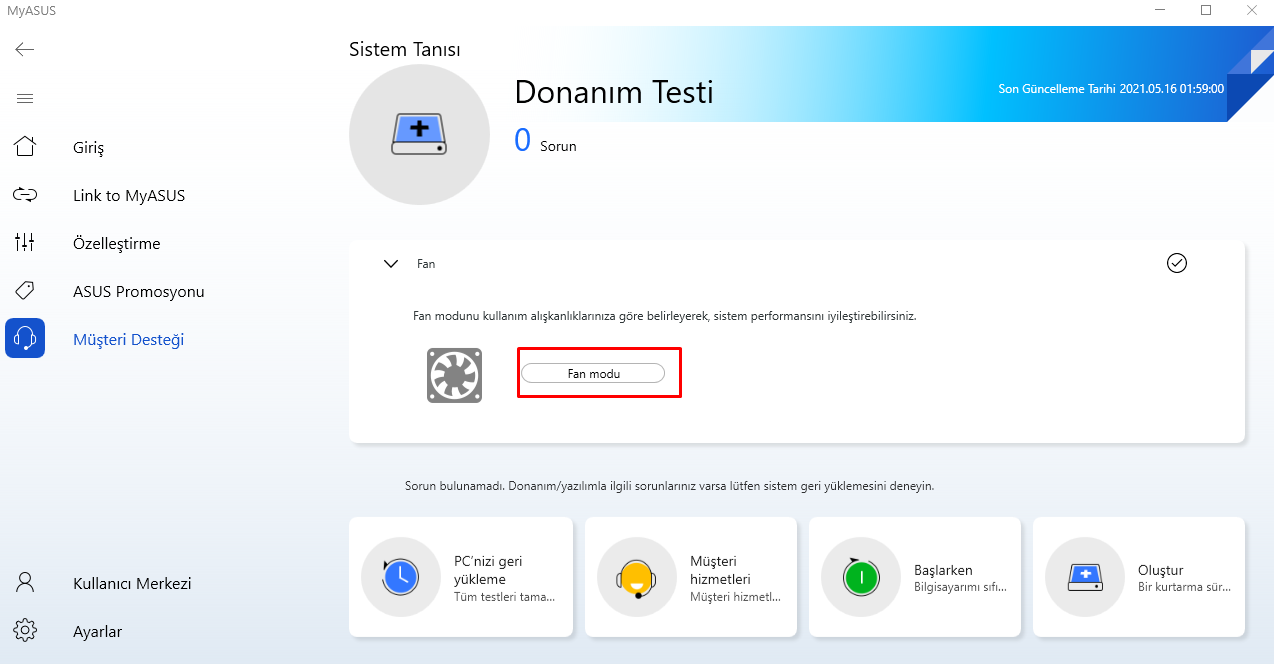Click the Donanım Testi drive icon
Image resolution: width=1274 pixels, height=664 pixels.
[x=419, y=135]
